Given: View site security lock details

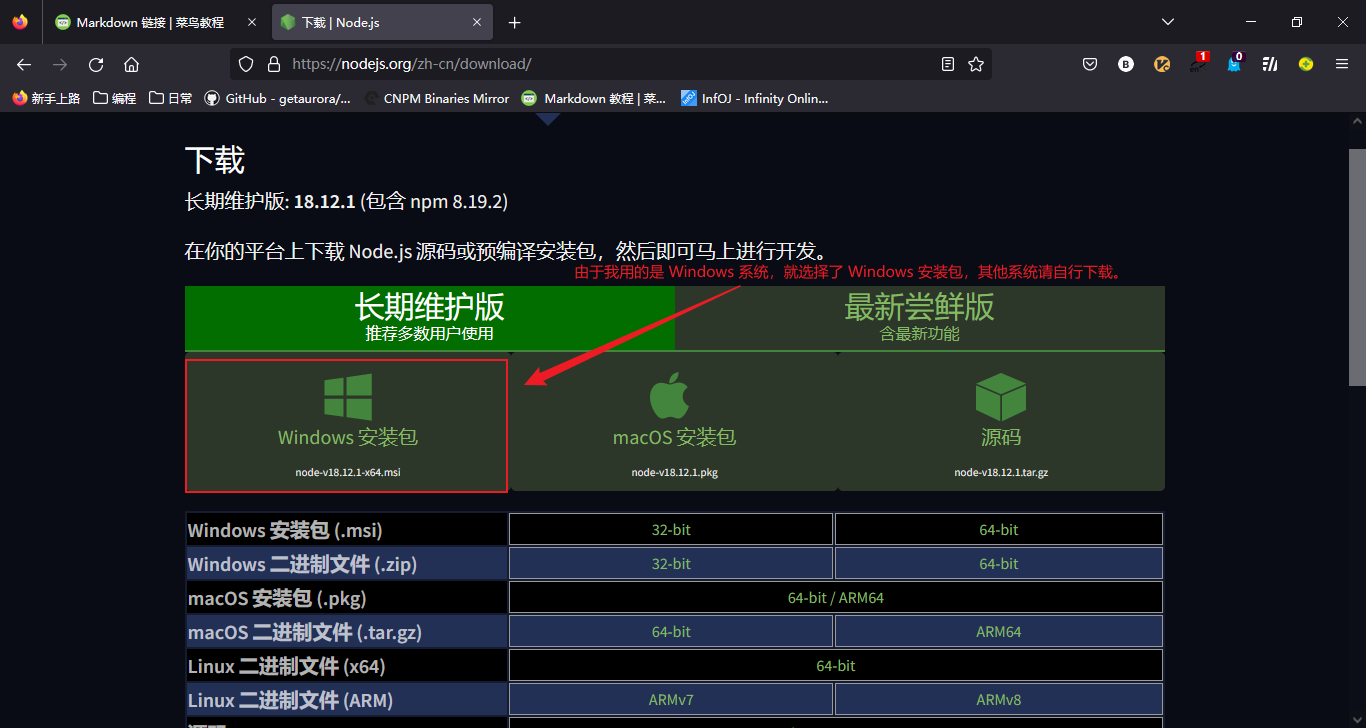Looking at the screenshot, I should (273, 64).
